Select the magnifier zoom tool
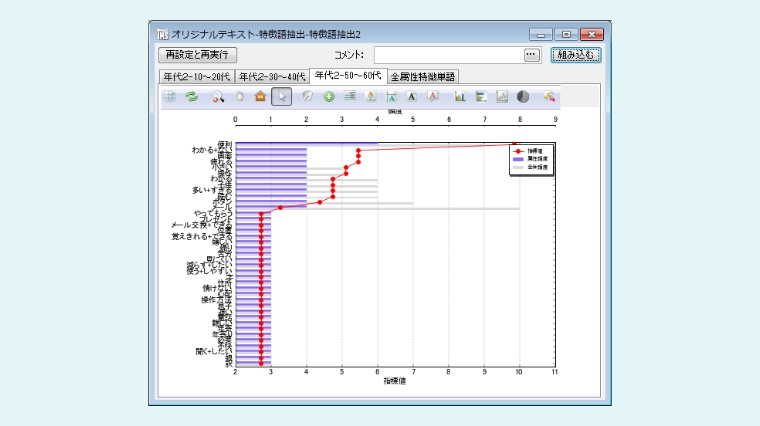 pyautogui.click(x=218, y=96)
